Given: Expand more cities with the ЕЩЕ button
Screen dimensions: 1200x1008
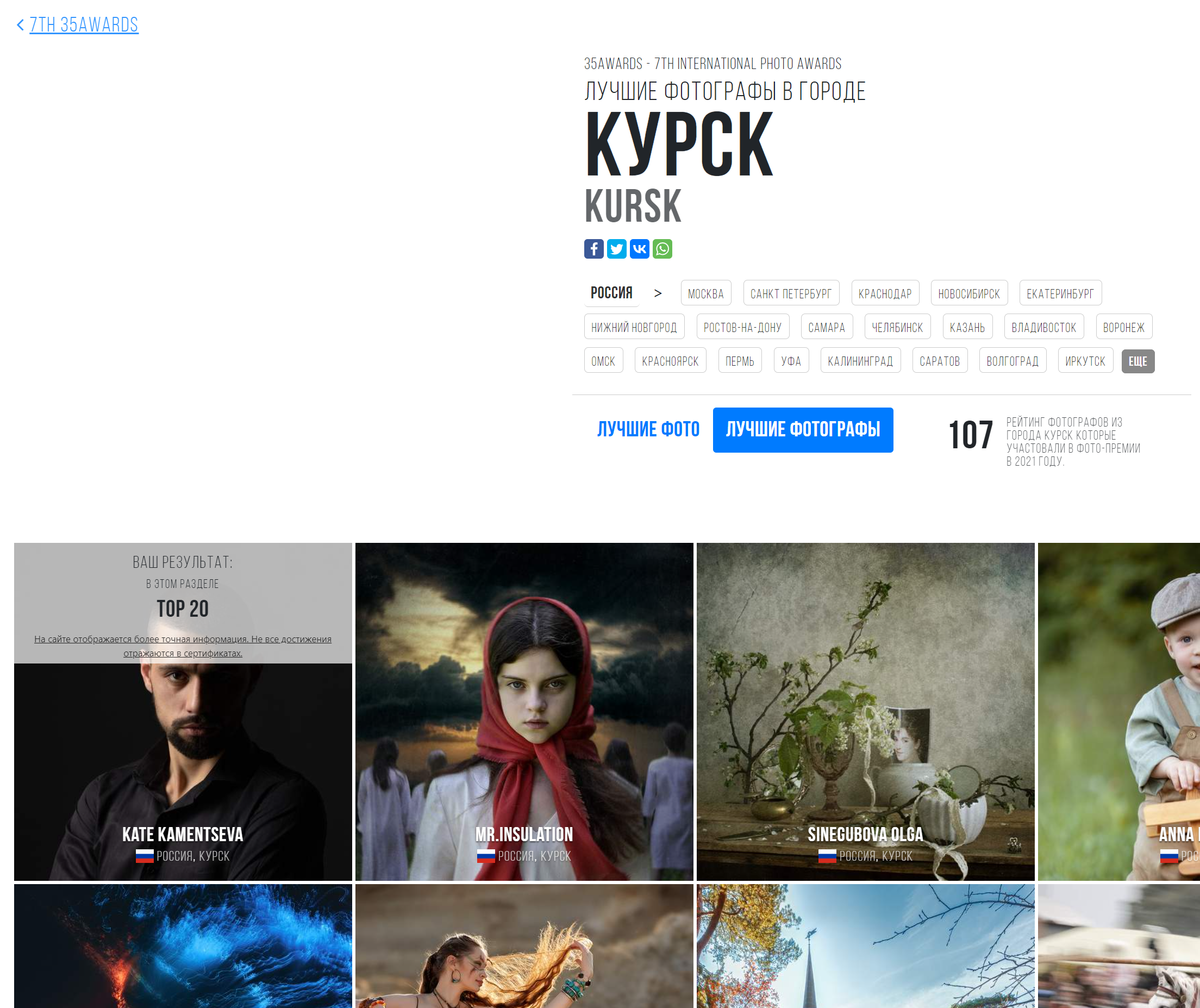Looking at the screenshot, I should click(1137, 361).
